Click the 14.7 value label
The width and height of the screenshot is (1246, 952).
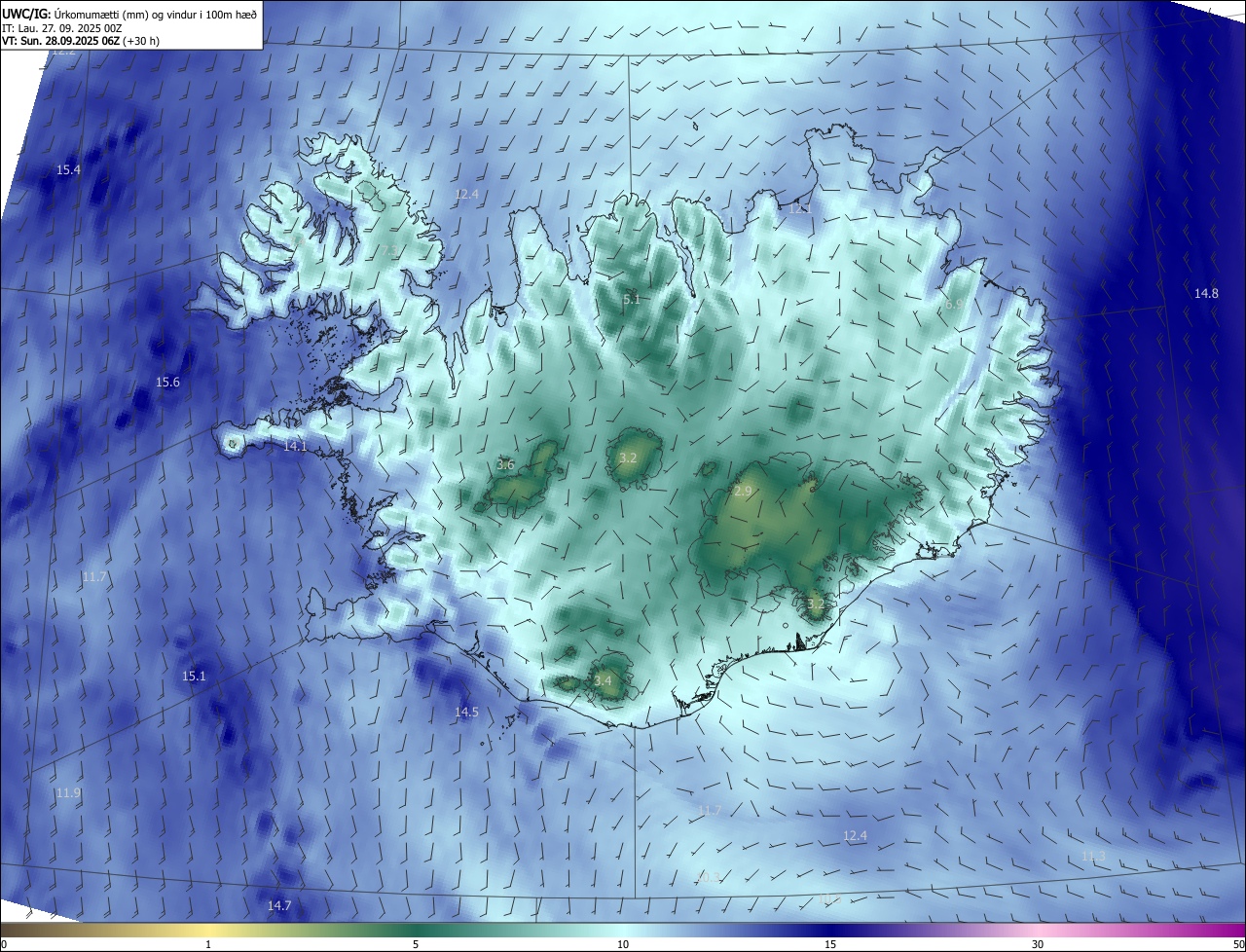279,905
